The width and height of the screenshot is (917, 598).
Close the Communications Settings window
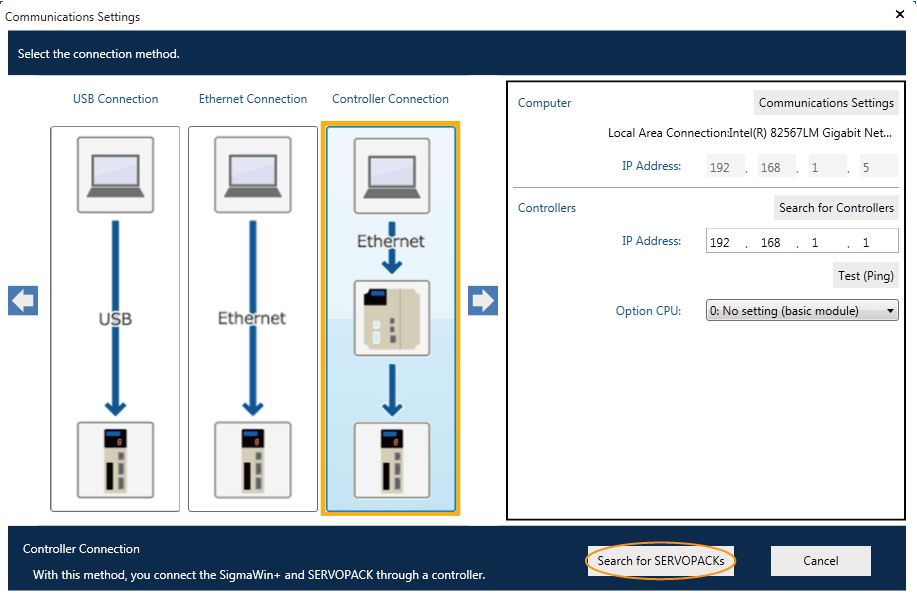click(x=898, y=14)
